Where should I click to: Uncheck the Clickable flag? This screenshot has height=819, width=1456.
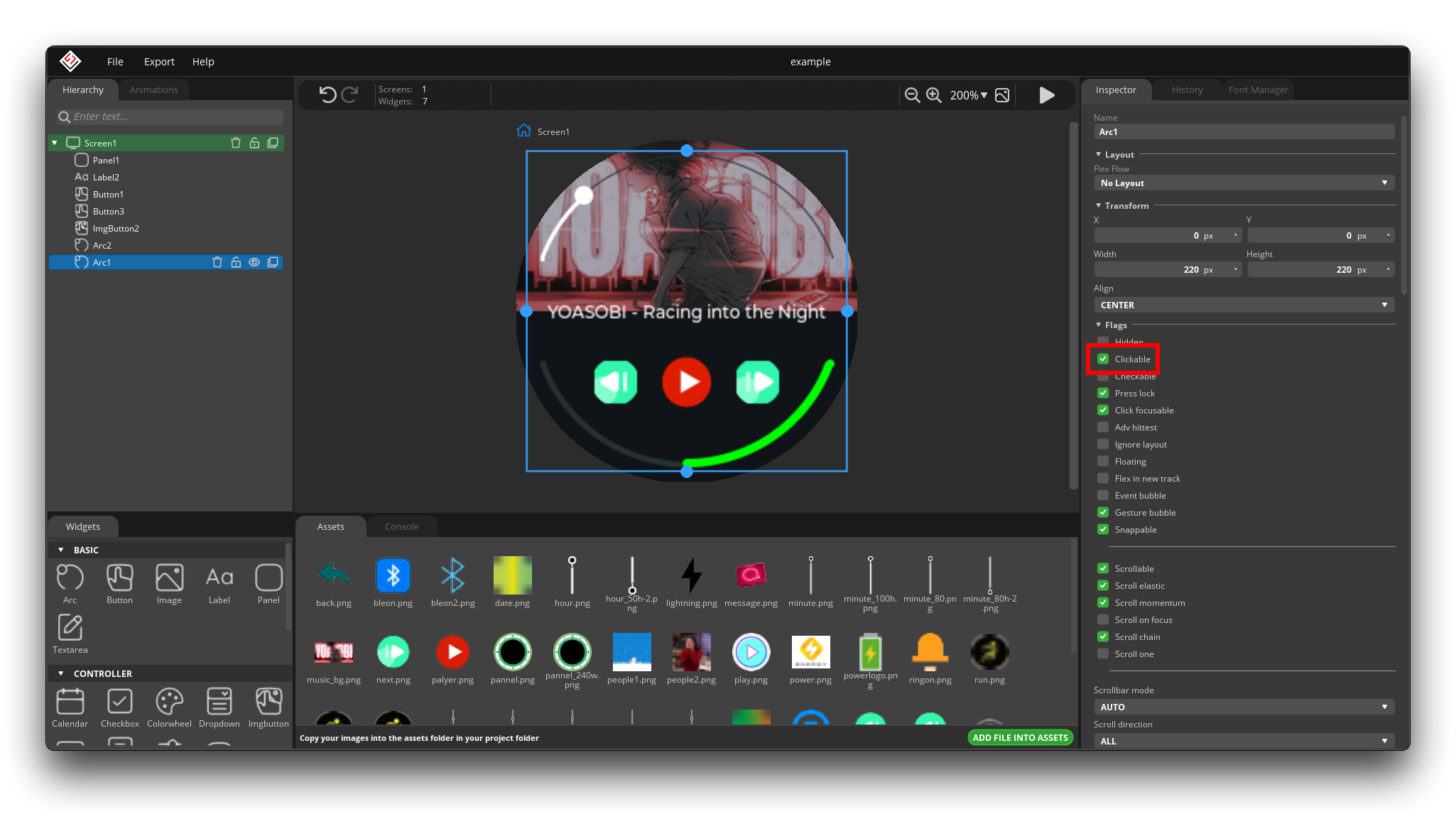click(1103, 359)
